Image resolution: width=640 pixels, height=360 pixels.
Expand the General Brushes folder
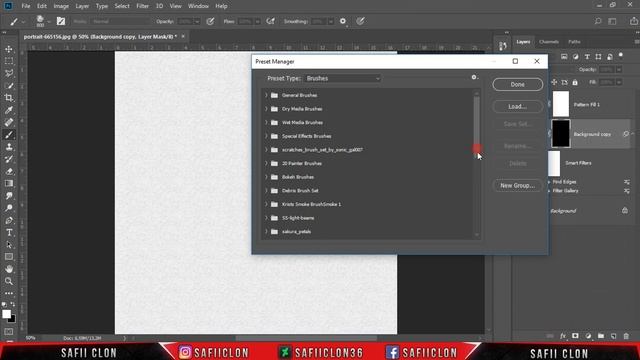pyautogui.click(x=266, y=95)
